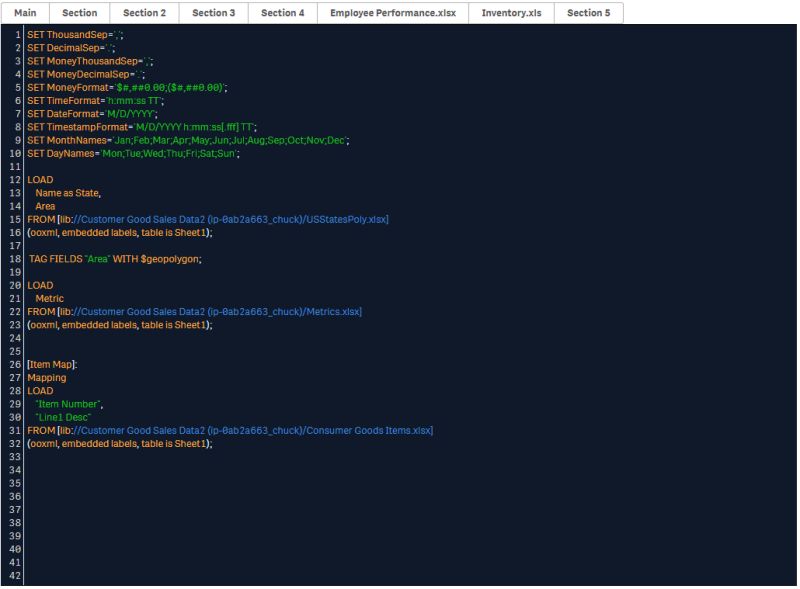
Task: Open the Section 2 tab
Action: point(79,13)
